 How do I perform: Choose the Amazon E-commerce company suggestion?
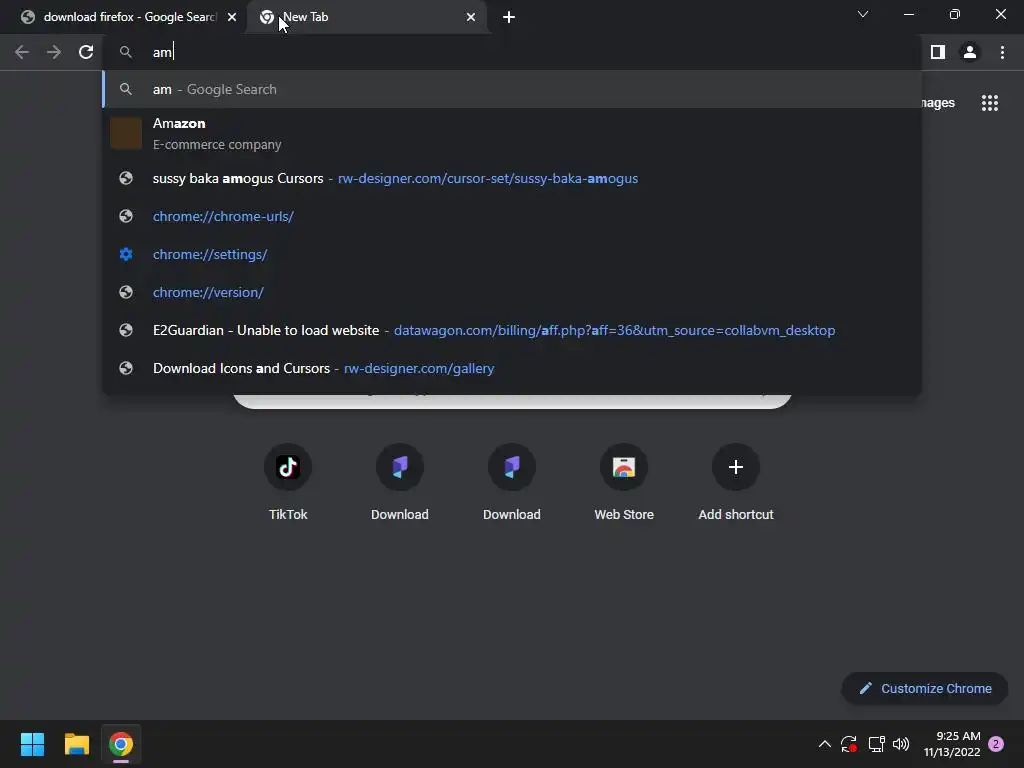click(x=511, y=133)
